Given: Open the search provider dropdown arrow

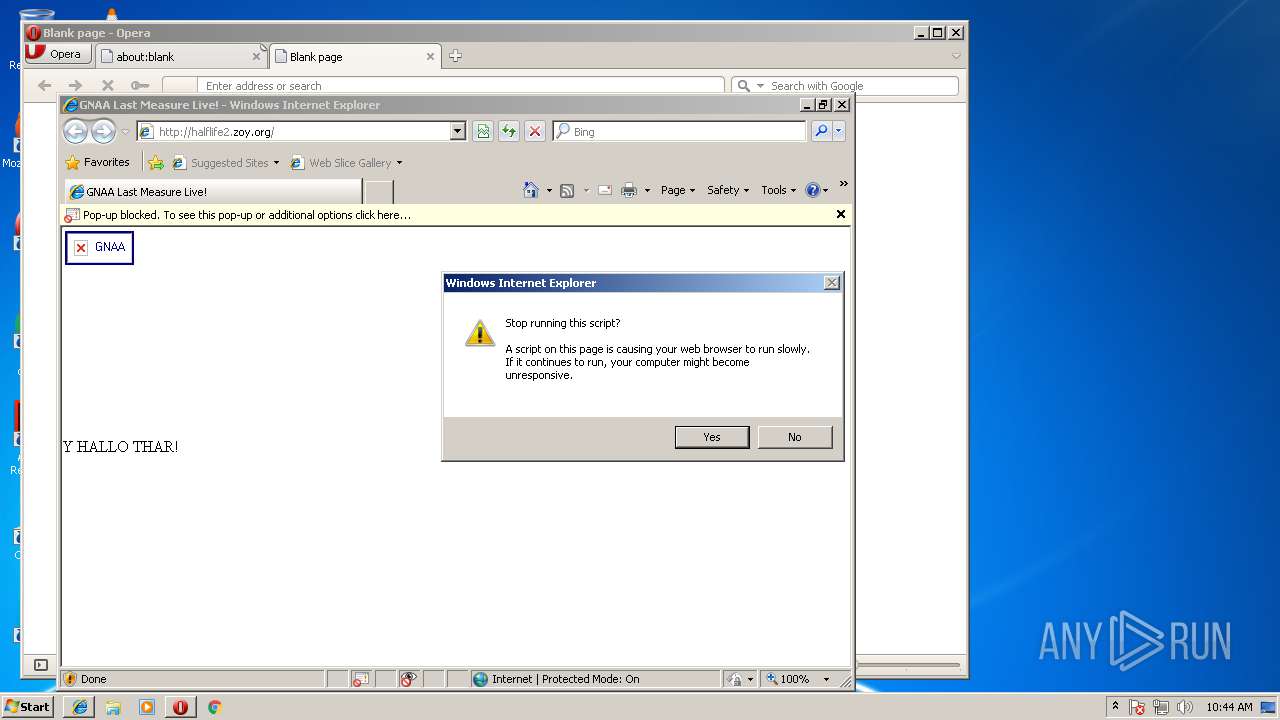Looking at the screenshot, I should point(839,131).
